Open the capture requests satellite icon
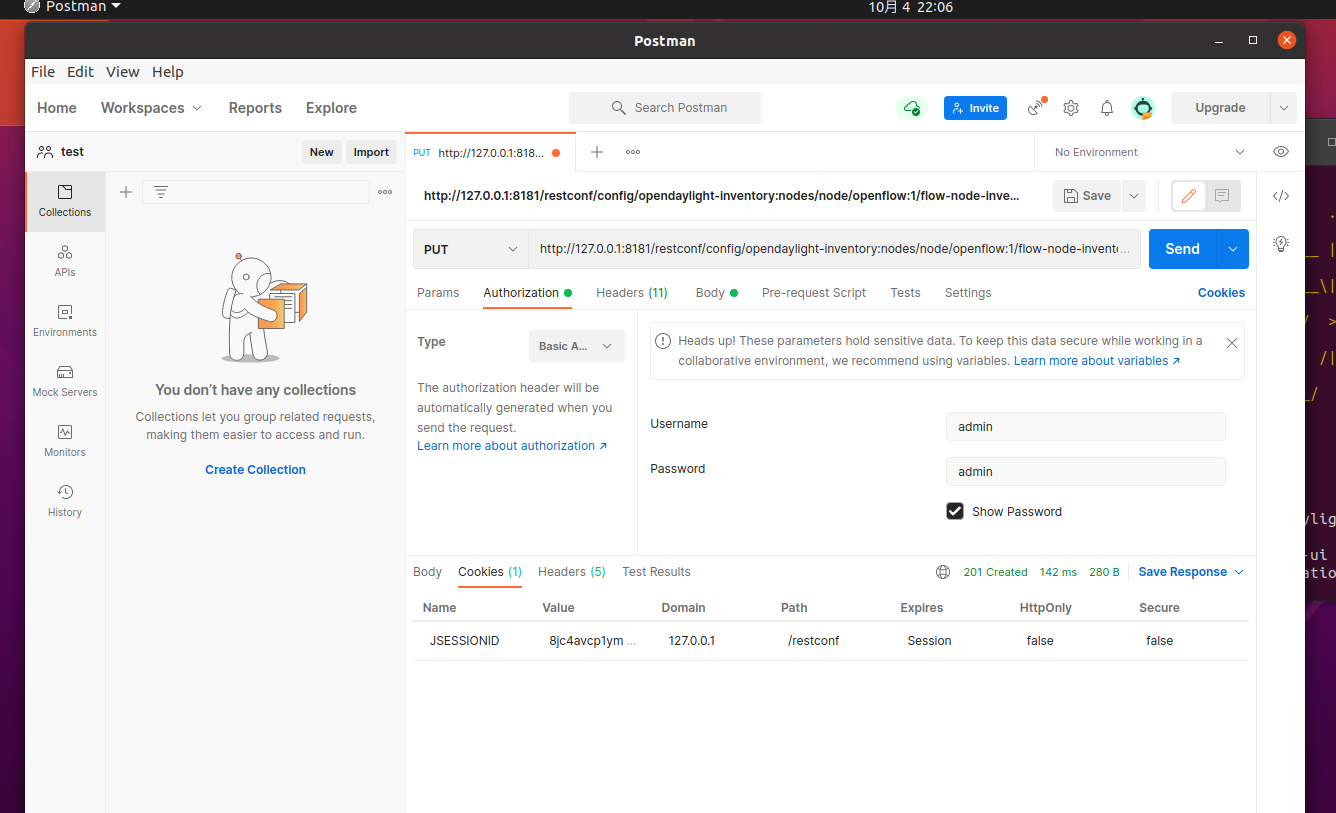 pyautogui.click(x=1036, y=108)
